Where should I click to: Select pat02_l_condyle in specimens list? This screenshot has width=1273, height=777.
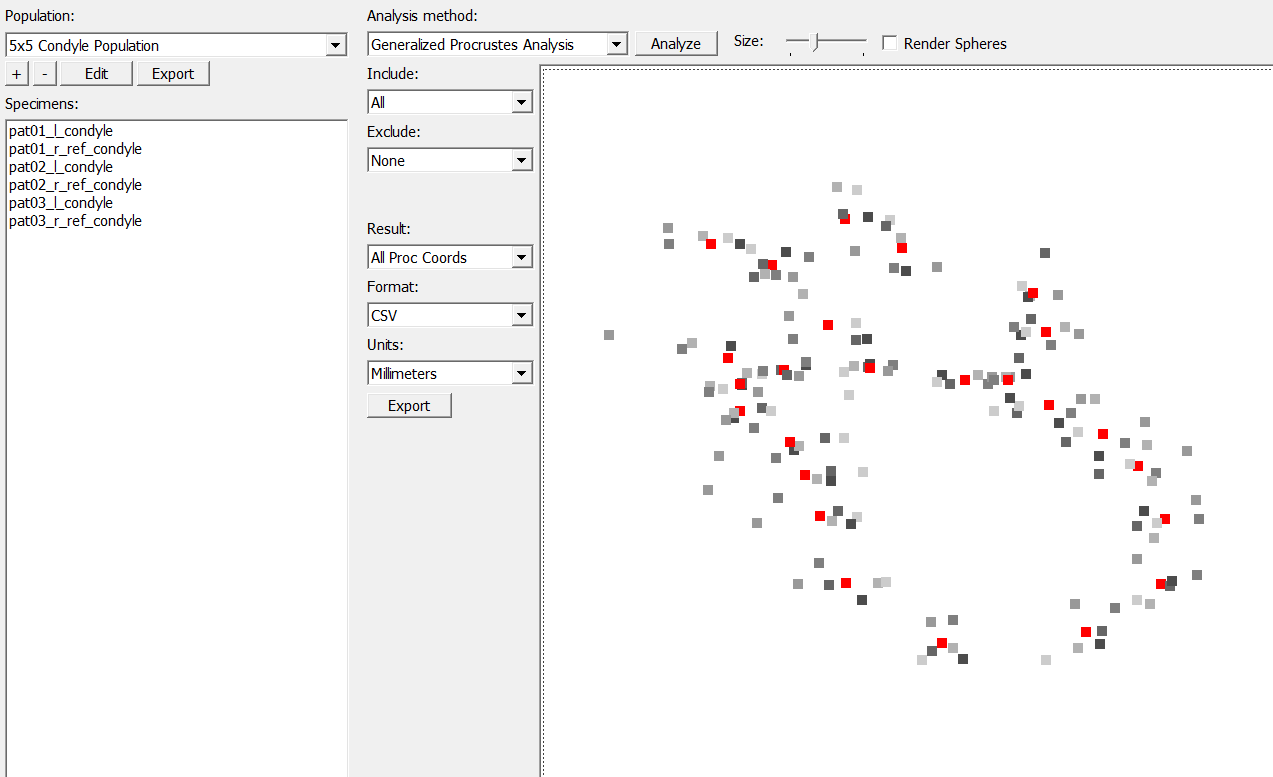[x=60, y=167]
